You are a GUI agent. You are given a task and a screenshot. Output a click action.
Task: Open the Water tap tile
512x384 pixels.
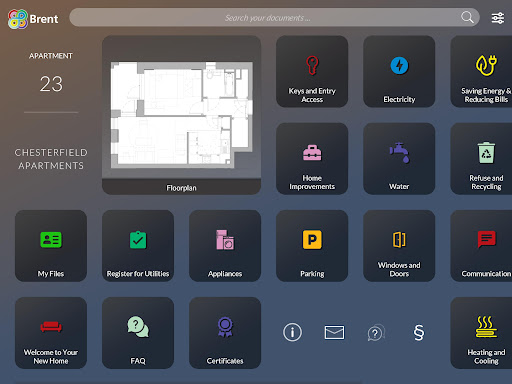[x=399, y=159]
